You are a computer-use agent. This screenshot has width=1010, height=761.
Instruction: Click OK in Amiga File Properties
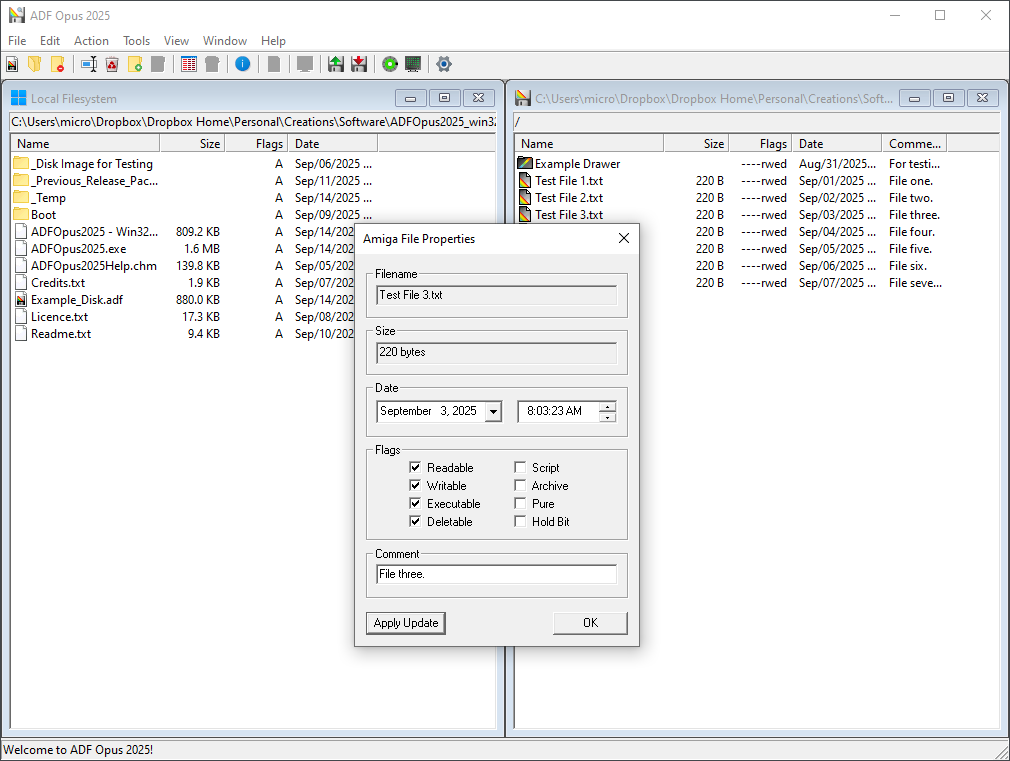[x=590, y=623]
